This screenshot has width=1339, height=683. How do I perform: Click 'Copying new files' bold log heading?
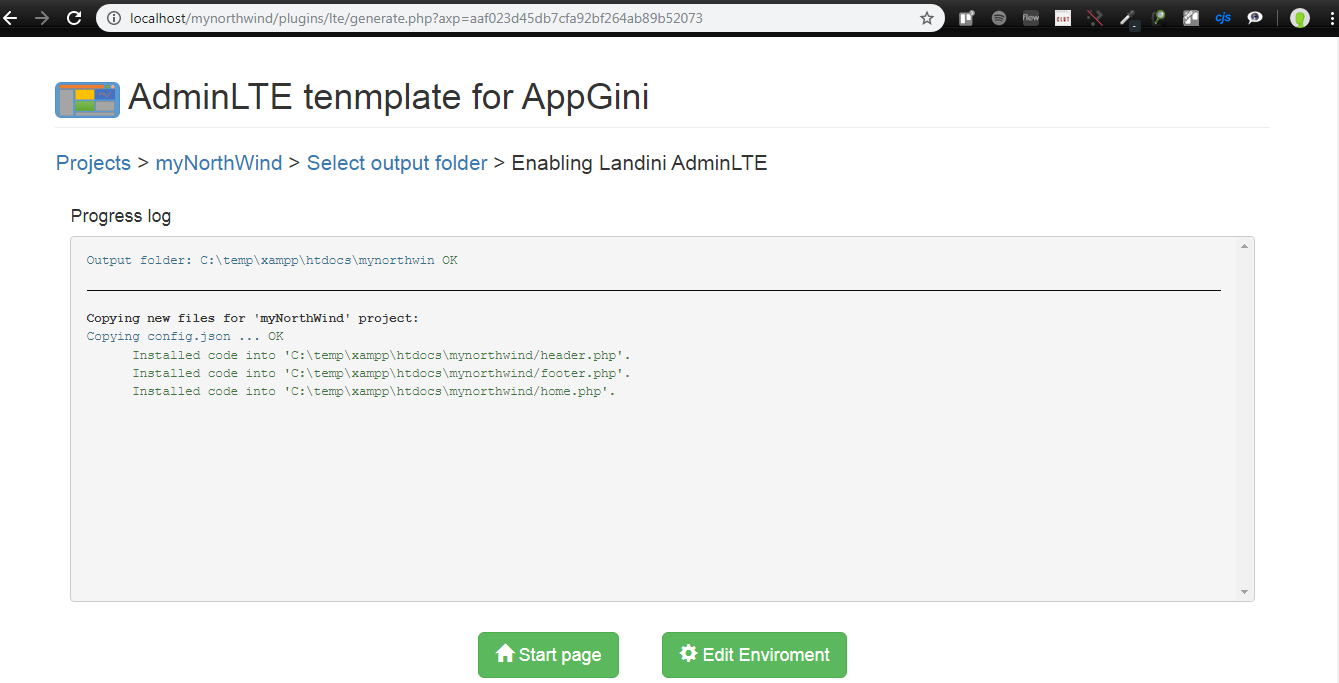point(253,318)
